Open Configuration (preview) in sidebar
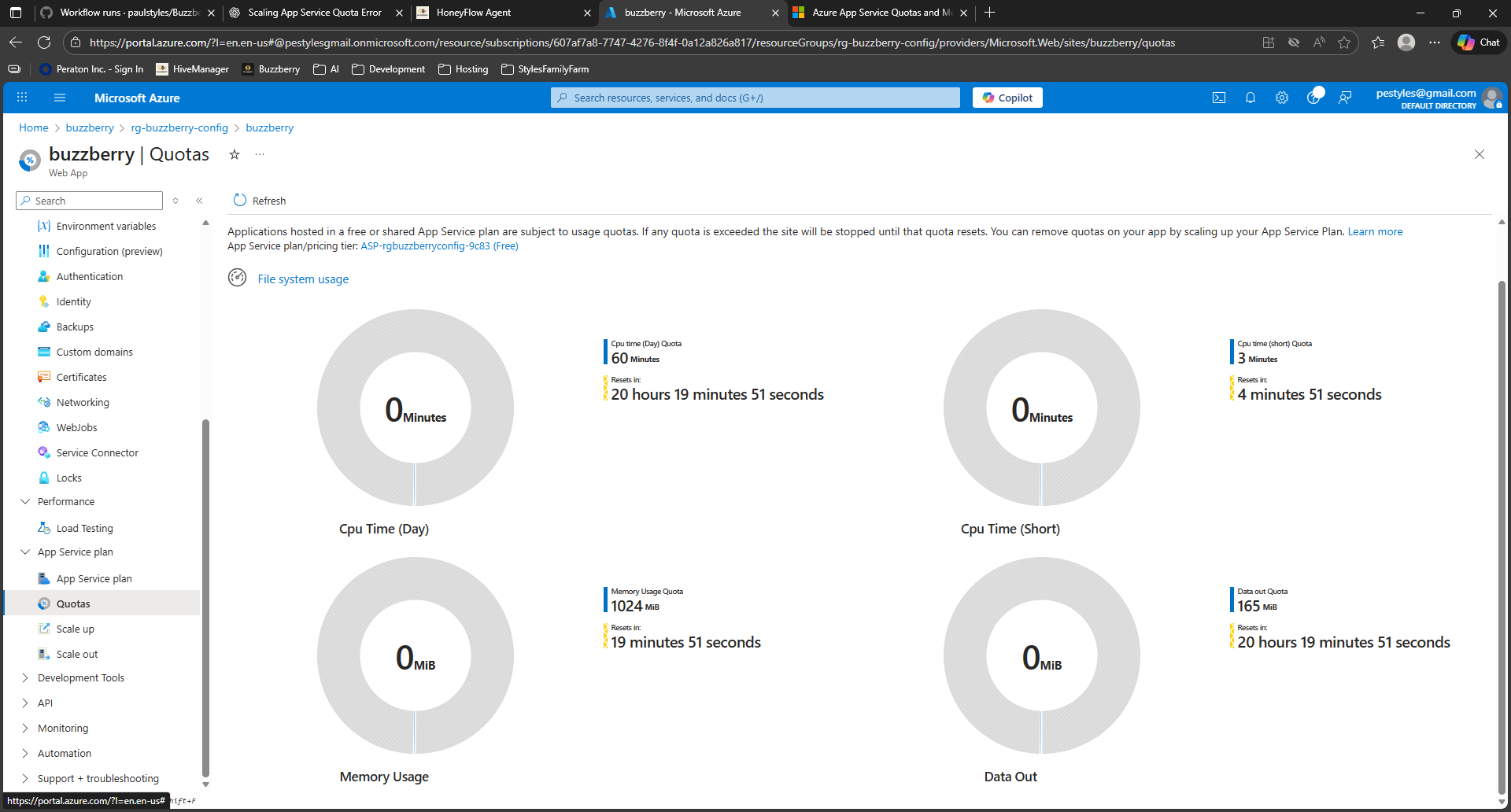 click(x=109, y=251)
